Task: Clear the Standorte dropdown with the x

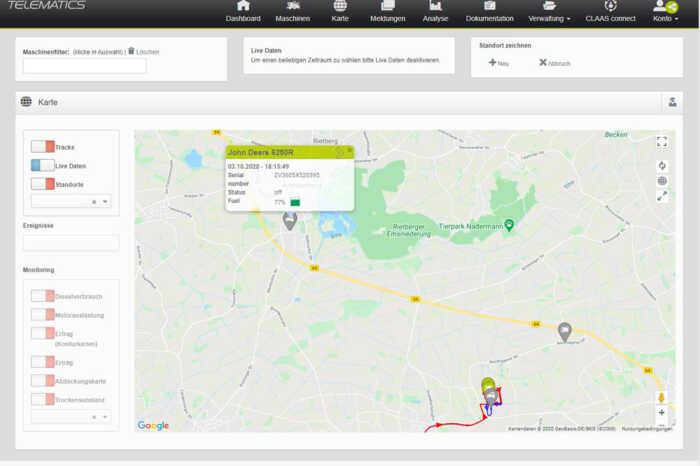Action: point(94,202)
